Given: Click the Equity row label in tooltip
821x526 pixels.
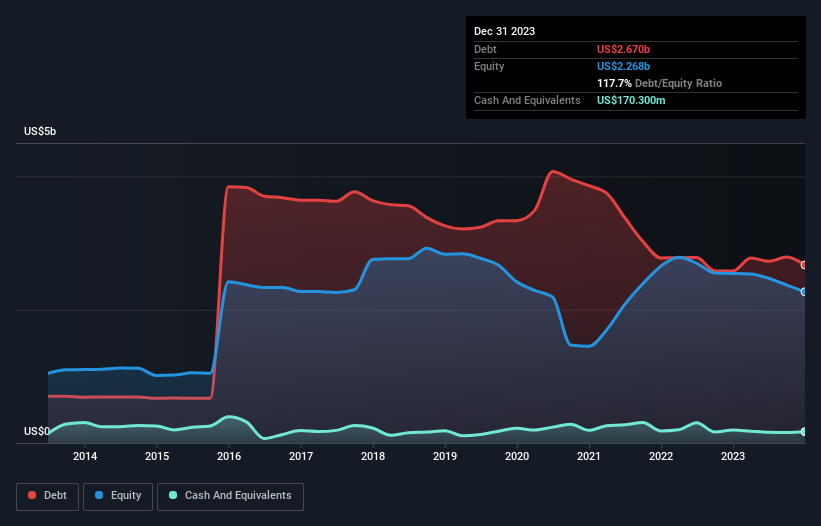Looking at the screenshot, I should pos(489,66).
